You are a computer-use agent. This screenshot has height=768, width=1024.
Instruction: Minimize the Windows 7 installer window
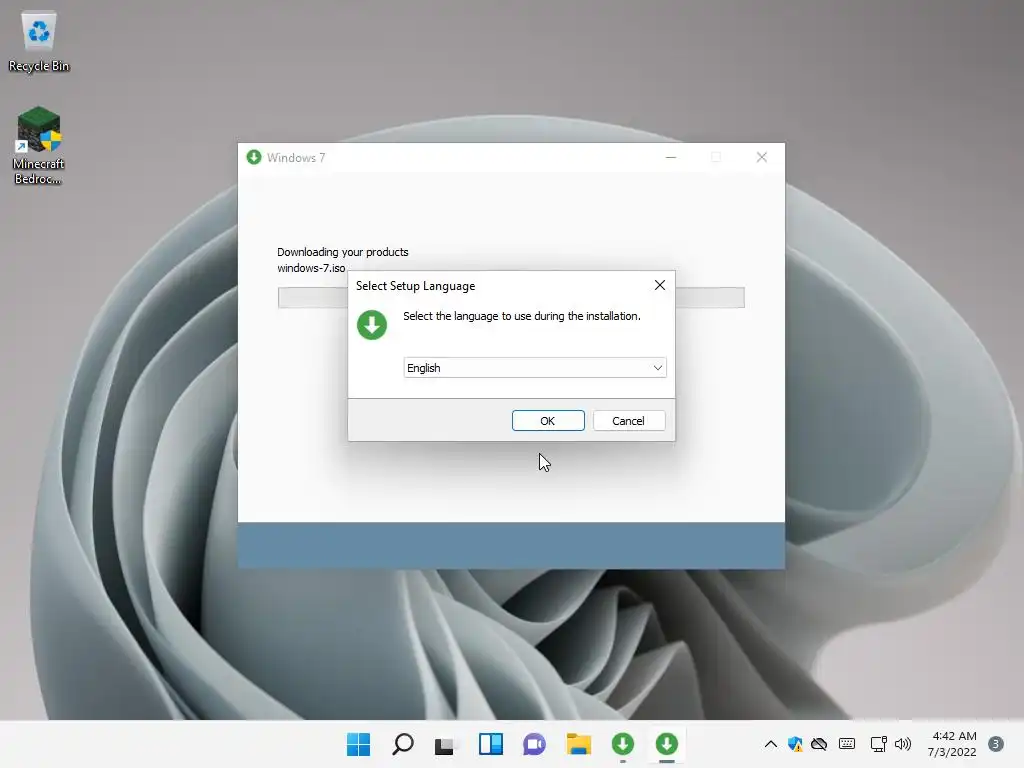[x=671, y=157]
